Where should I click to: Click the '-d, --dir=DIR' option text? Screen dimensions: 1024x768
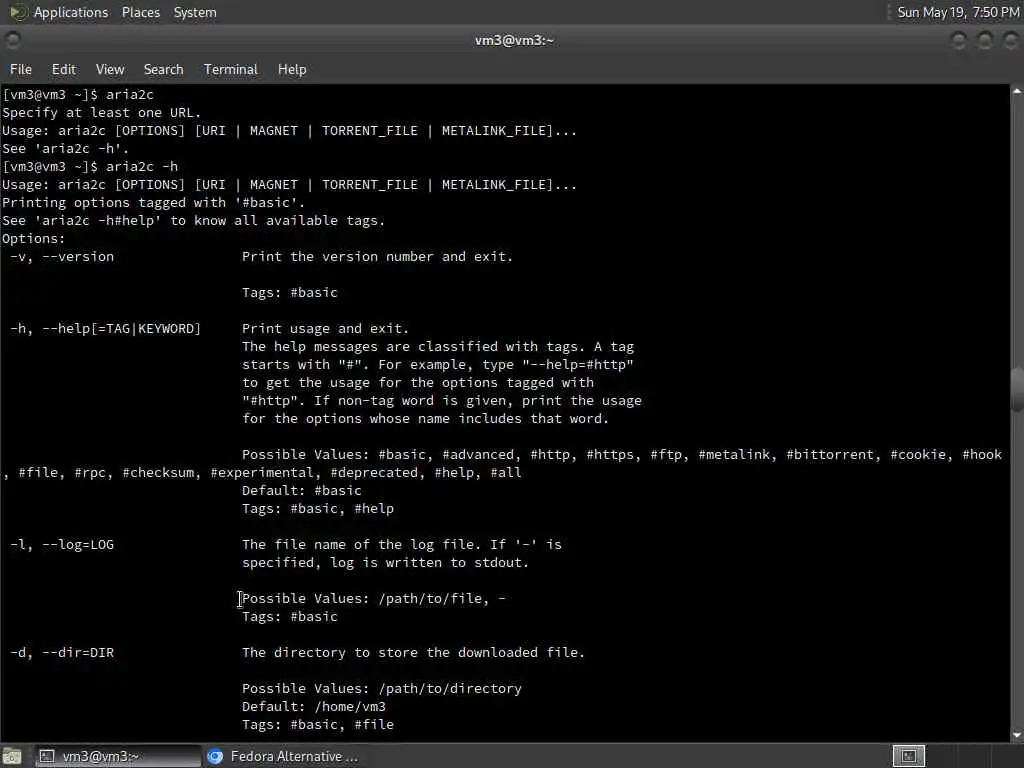pos(62,652)
